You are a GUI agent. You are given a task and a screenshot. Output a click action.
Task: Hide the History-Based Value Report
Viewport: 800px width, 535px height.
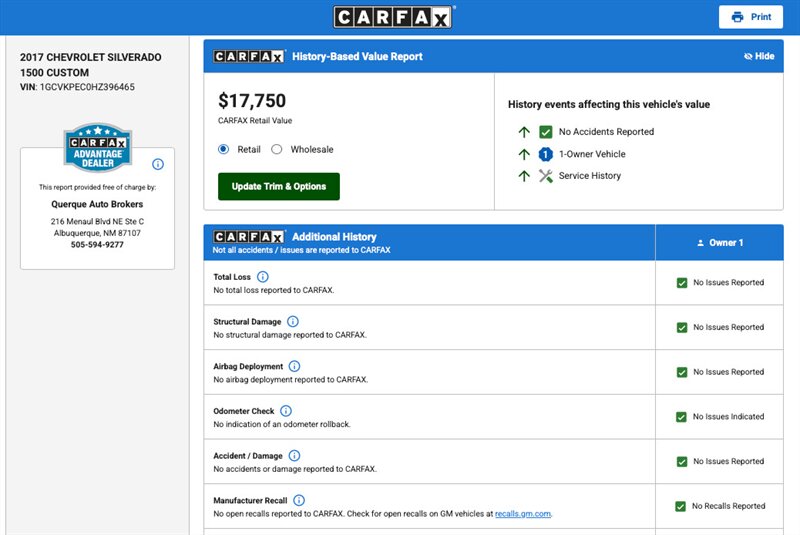759,57
